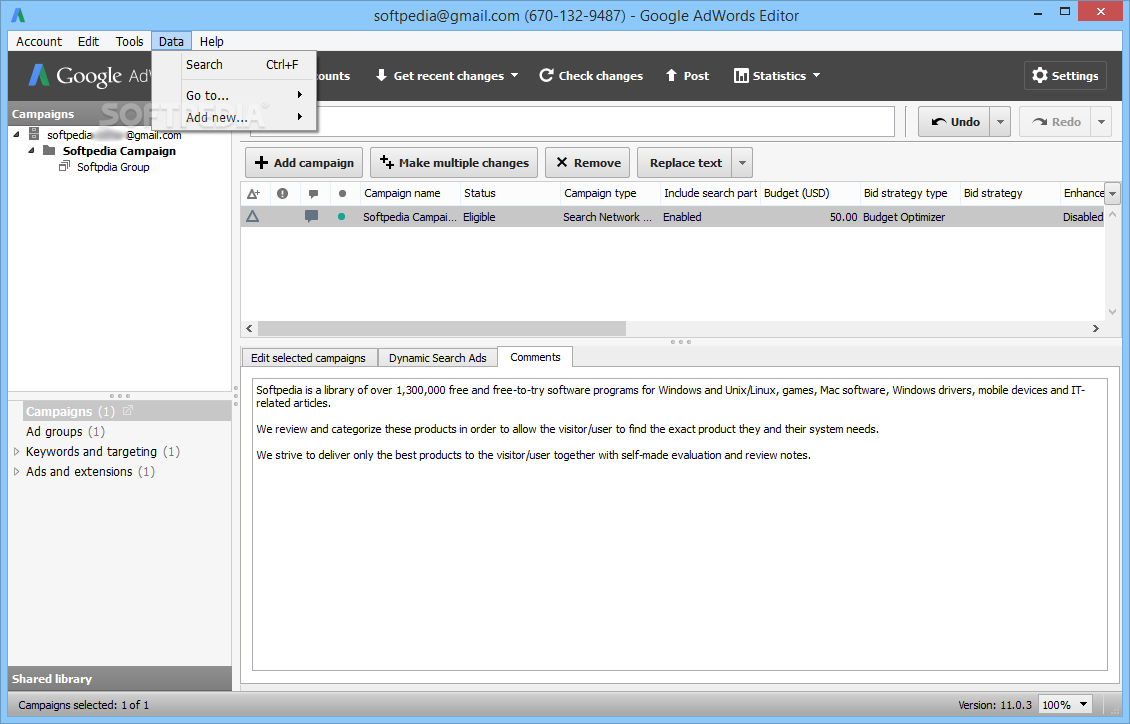Open the 100% zoom dropdown
This screenshot has height=724, width=1130.
pyautogui.click(x=1083, y=705)
